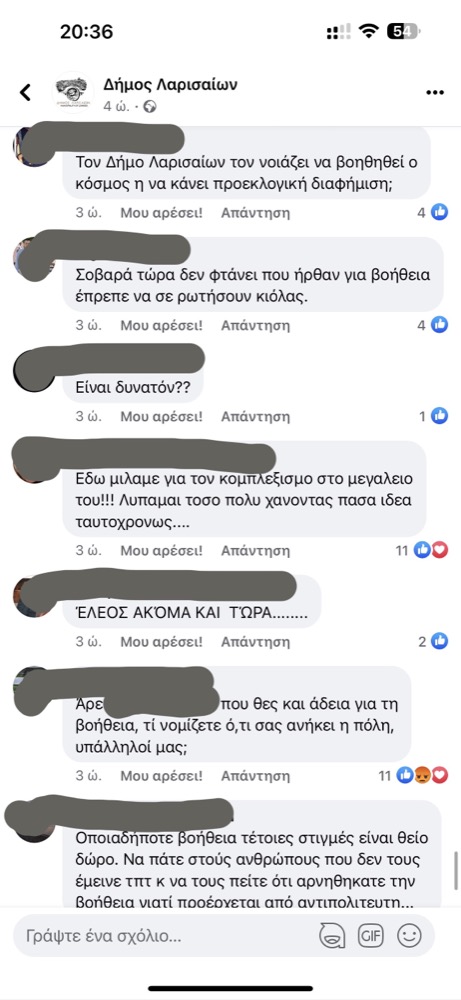Open the three-dots post options menu
This screenshot has height=1000, width=461.
(x=435, y=93)
